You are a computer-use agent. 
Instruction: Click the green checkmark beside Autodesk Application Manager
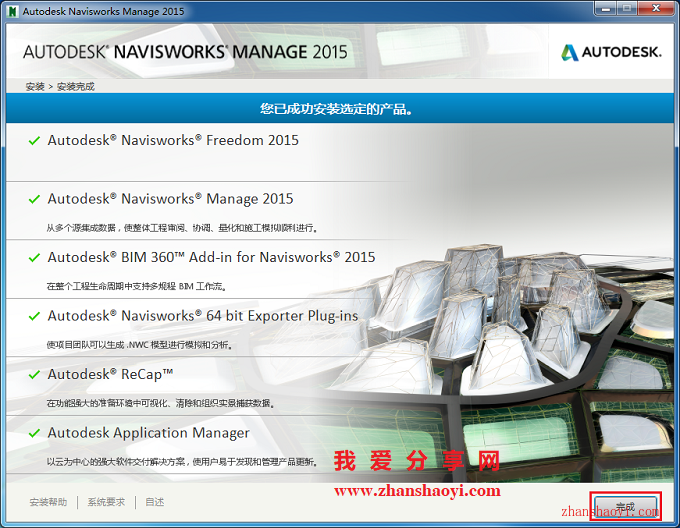coord(34,433)
